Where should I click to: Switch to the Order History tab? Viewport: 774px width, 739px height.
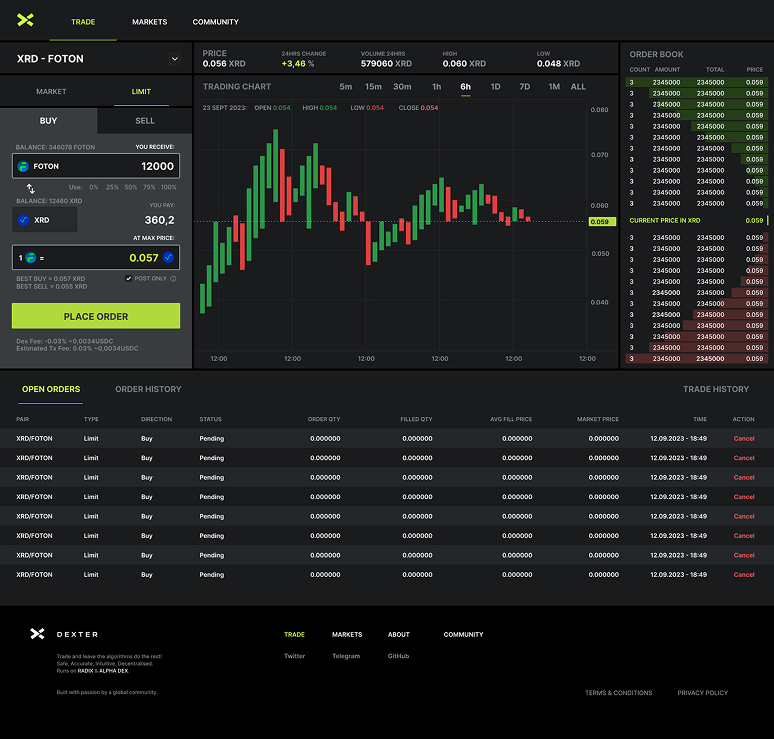point(148,389)
